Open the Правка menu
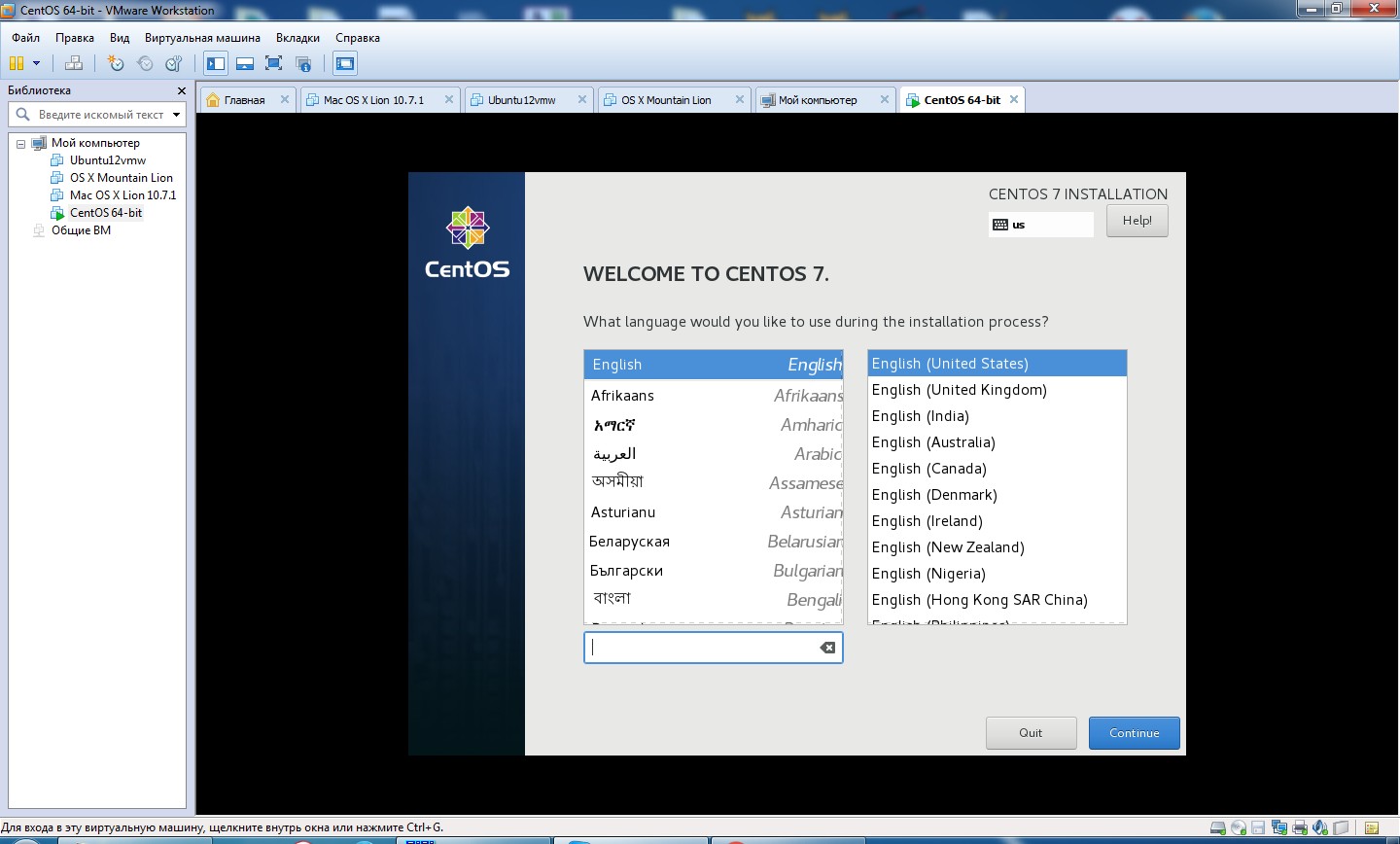This screenshot has height=844, width=1400. click(x=75, y=38)
